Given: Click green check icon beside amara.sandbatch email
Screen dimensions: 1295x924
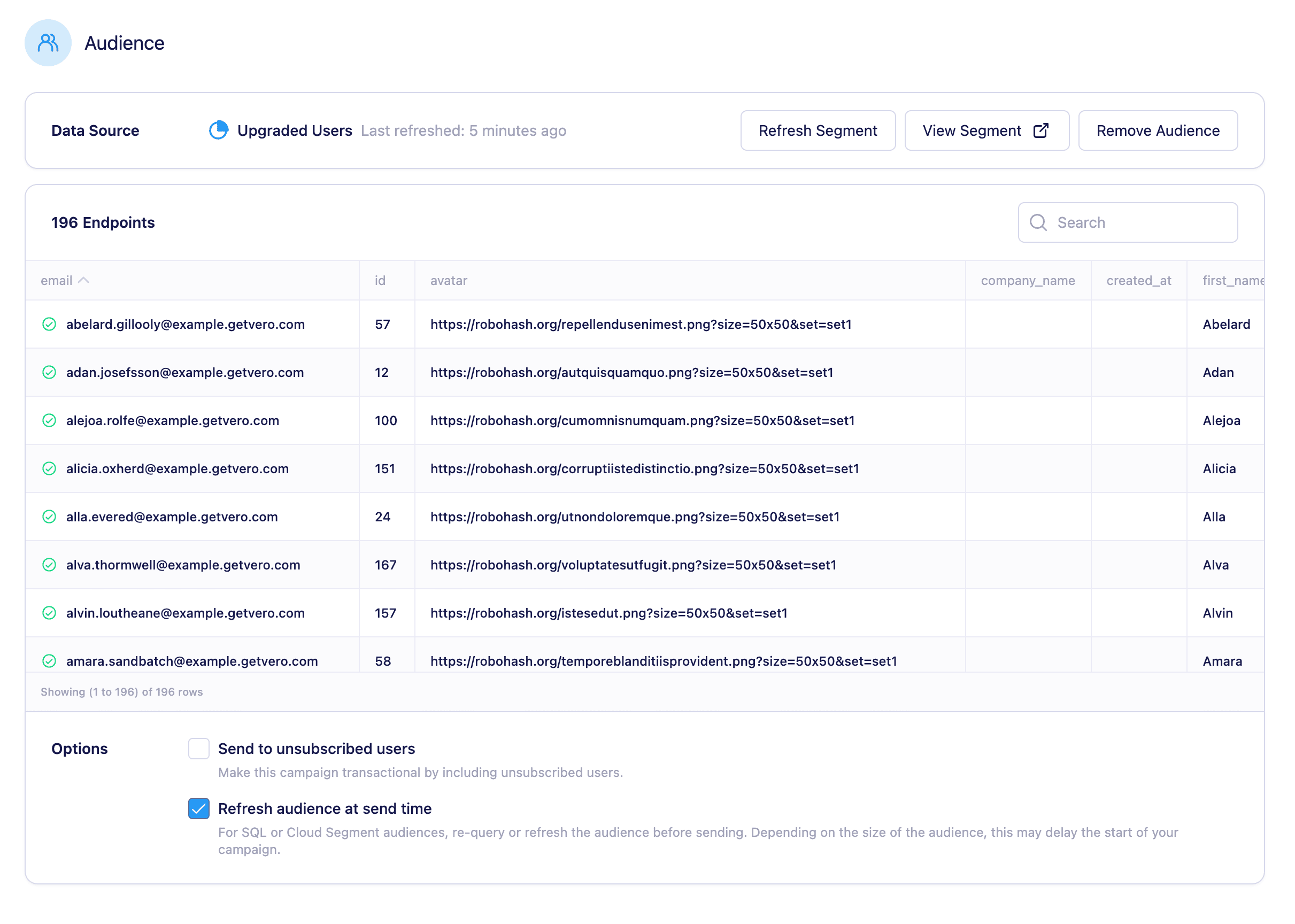Looking at the screenshot, I should click(50, 660).
